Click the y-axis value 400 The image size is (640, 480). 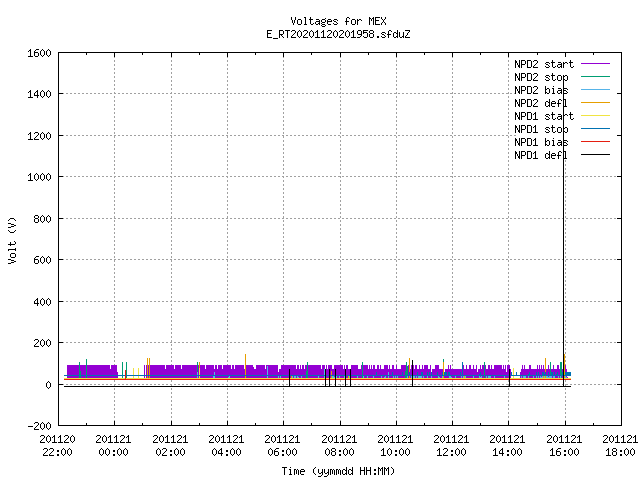tap(42, 302)
